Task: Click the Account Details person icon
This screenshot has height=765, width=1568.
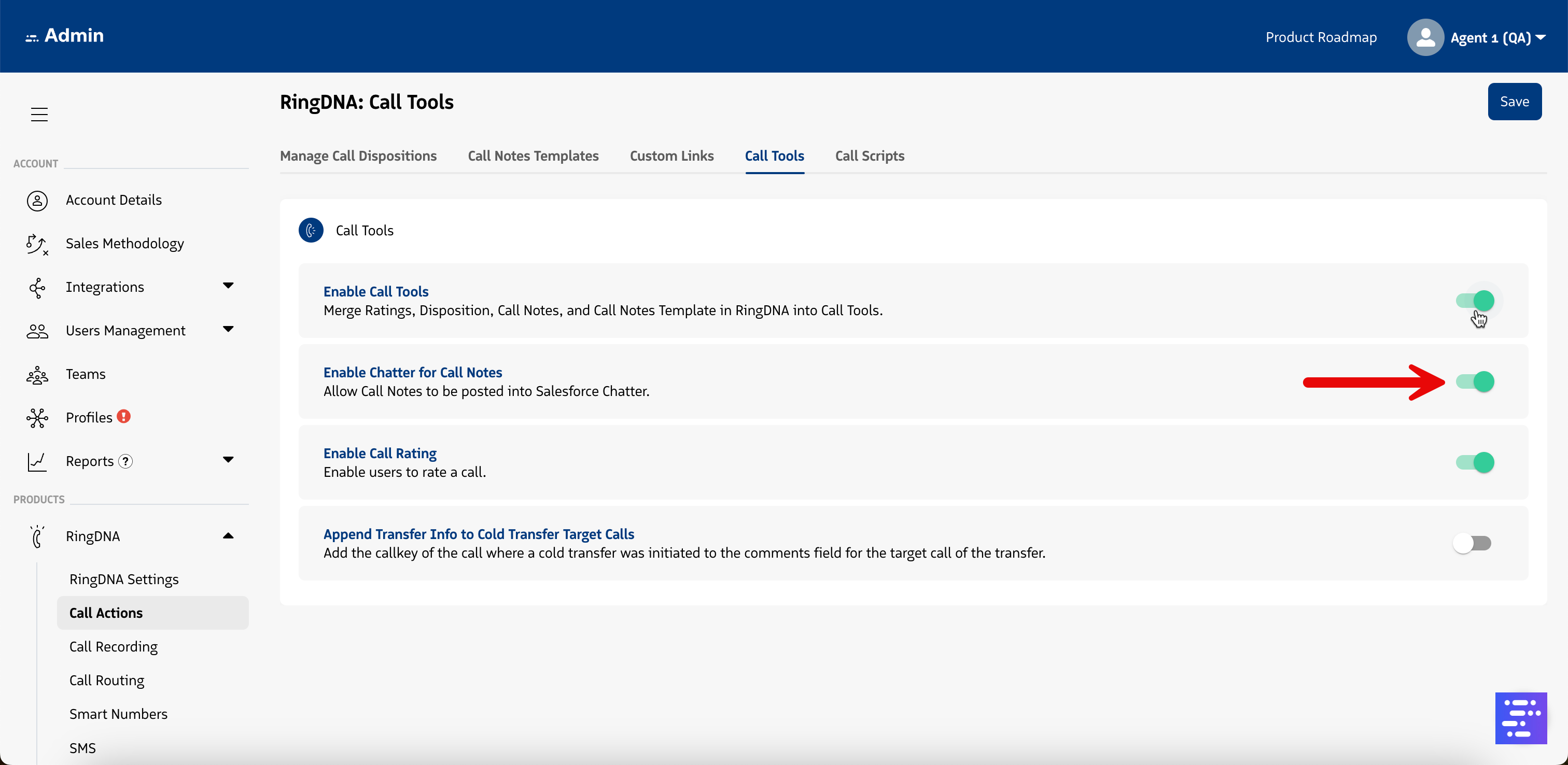Action: (x=37, y=200)
